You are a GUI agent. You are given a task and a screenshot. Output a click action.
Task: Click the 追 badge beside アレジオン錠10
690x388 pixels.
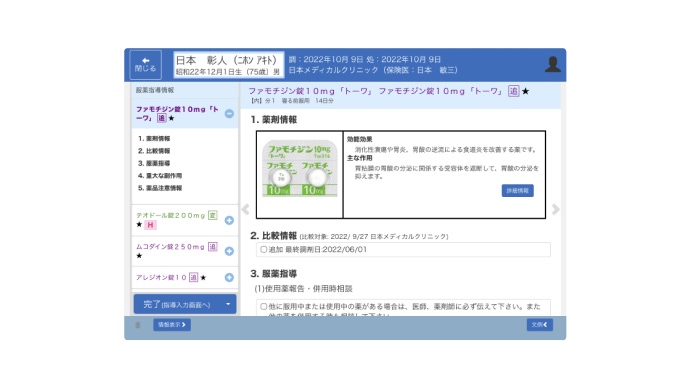(194, 277)
